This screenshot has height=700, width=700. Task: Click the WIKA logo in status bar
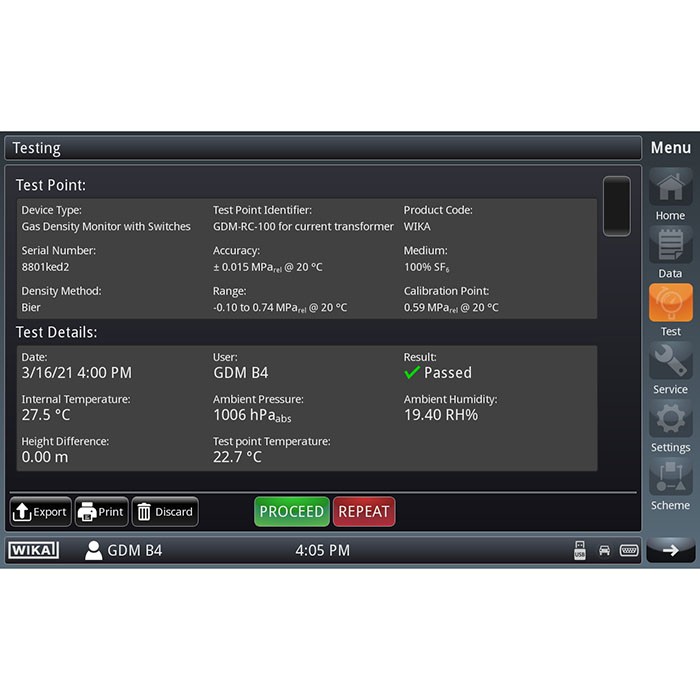(x=33, y=550)
